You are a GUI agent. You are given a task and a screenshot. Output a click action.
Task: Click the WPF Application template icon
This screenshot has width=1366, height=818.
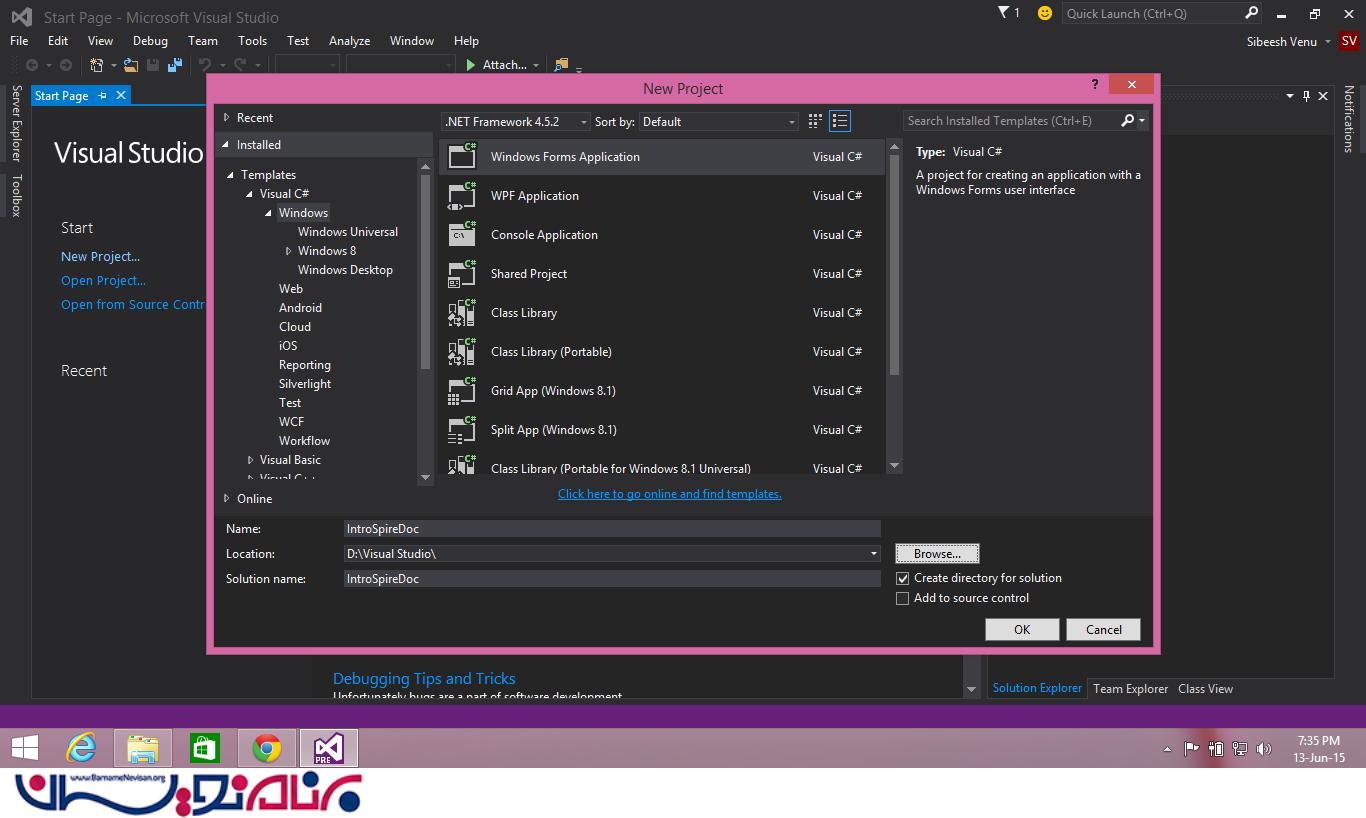pos(462,196)
